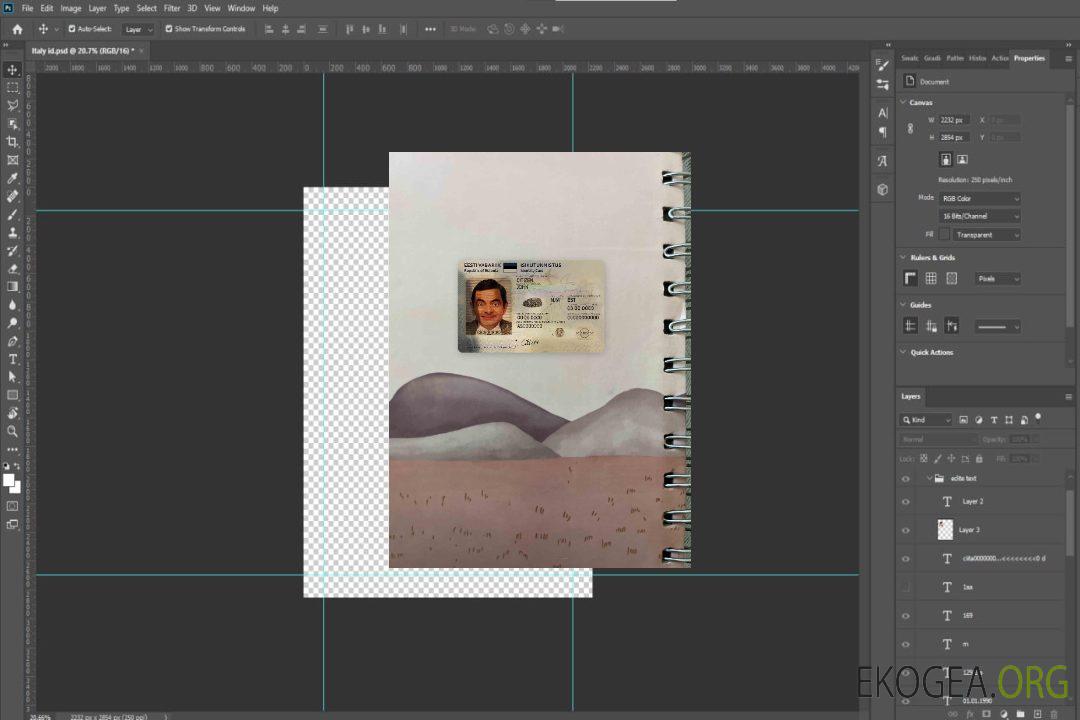This screenshot has width=1080, height=720.
Task: Open the layer filter Kind dropdown
Action: (926, 420)
